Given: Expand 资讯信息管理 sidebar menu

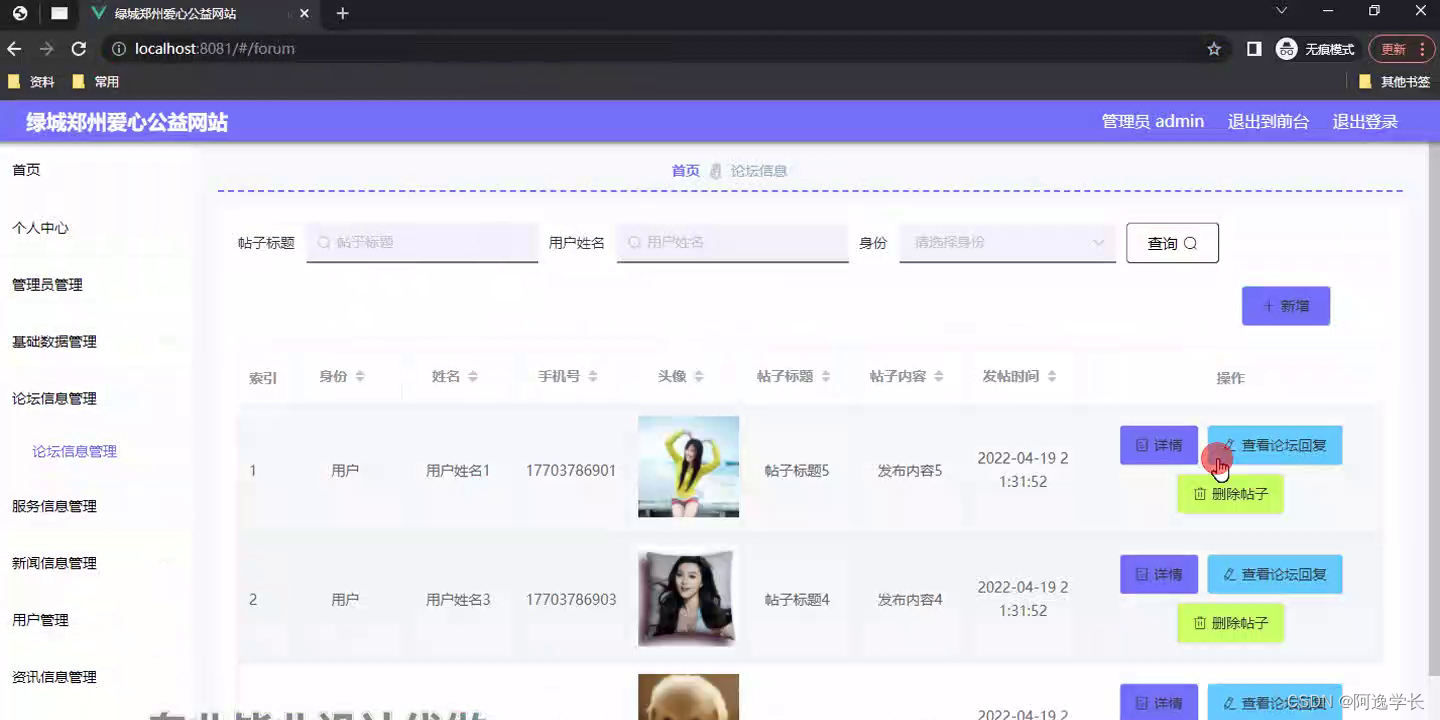Looking at the screenshot, I should pos(54,677).
